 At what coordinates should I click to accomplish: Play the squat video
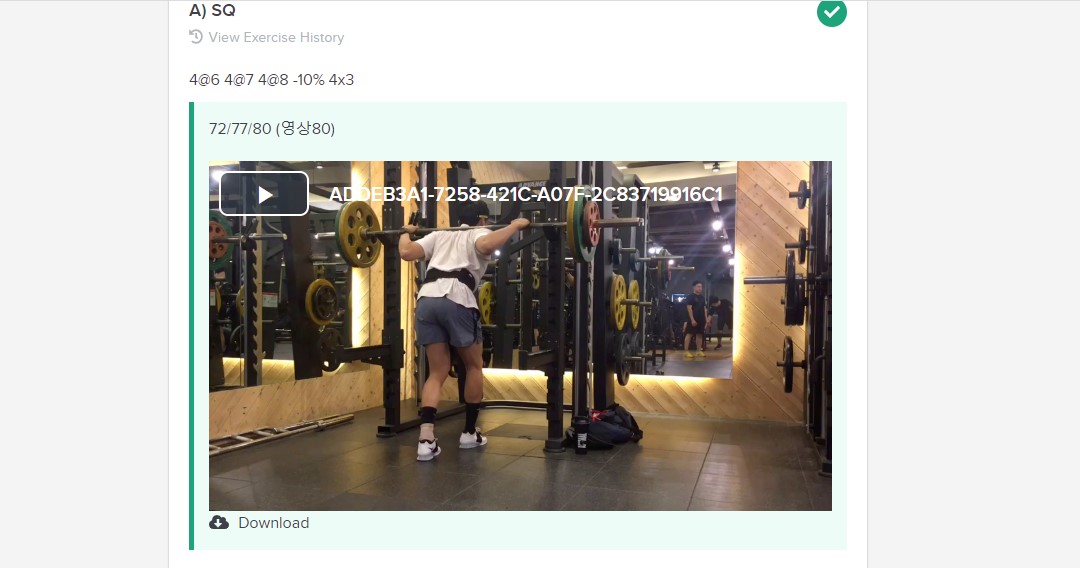click(x=264, y=194)
